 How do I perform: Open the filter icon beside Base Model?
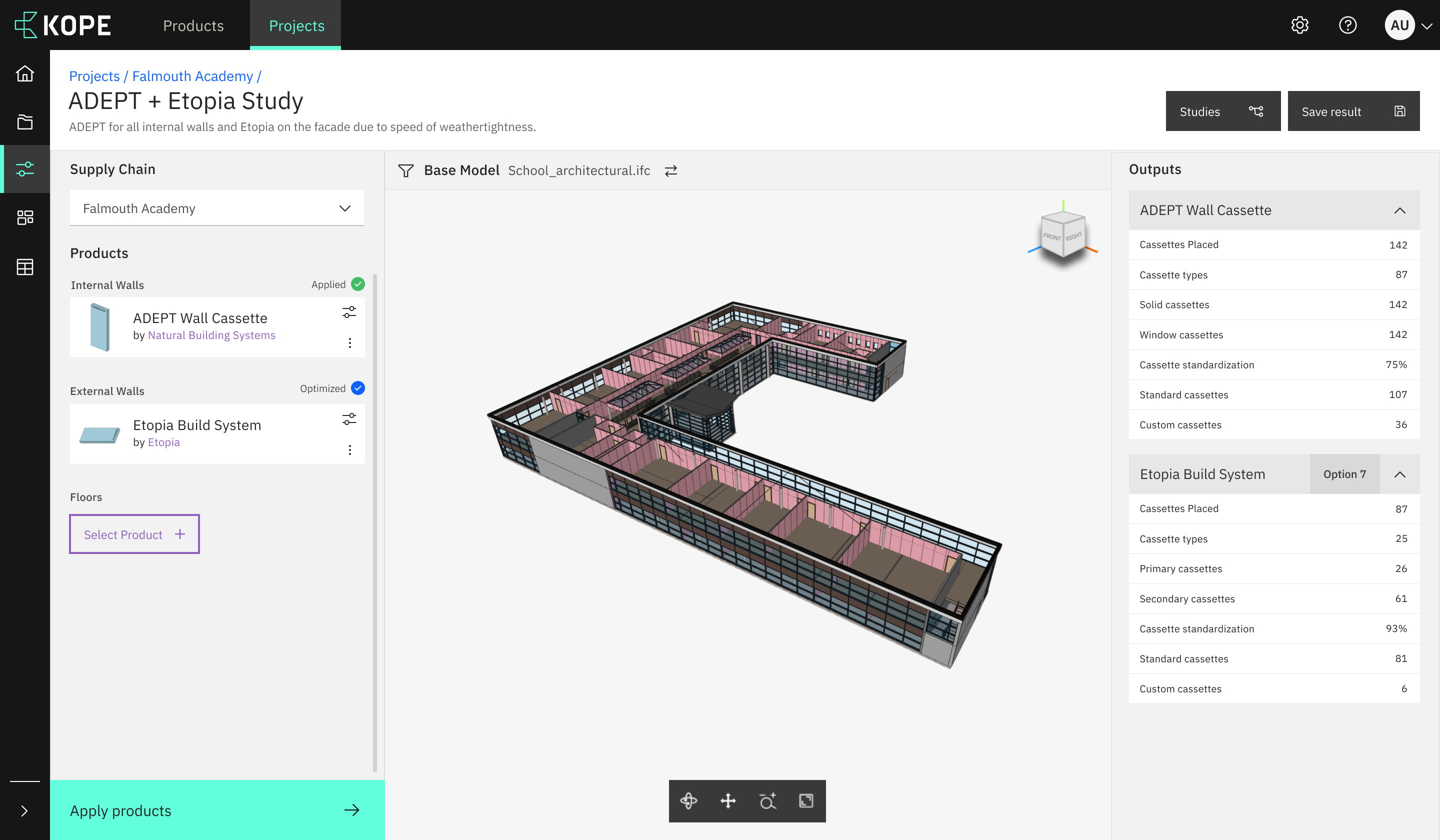tap(405, 170)
